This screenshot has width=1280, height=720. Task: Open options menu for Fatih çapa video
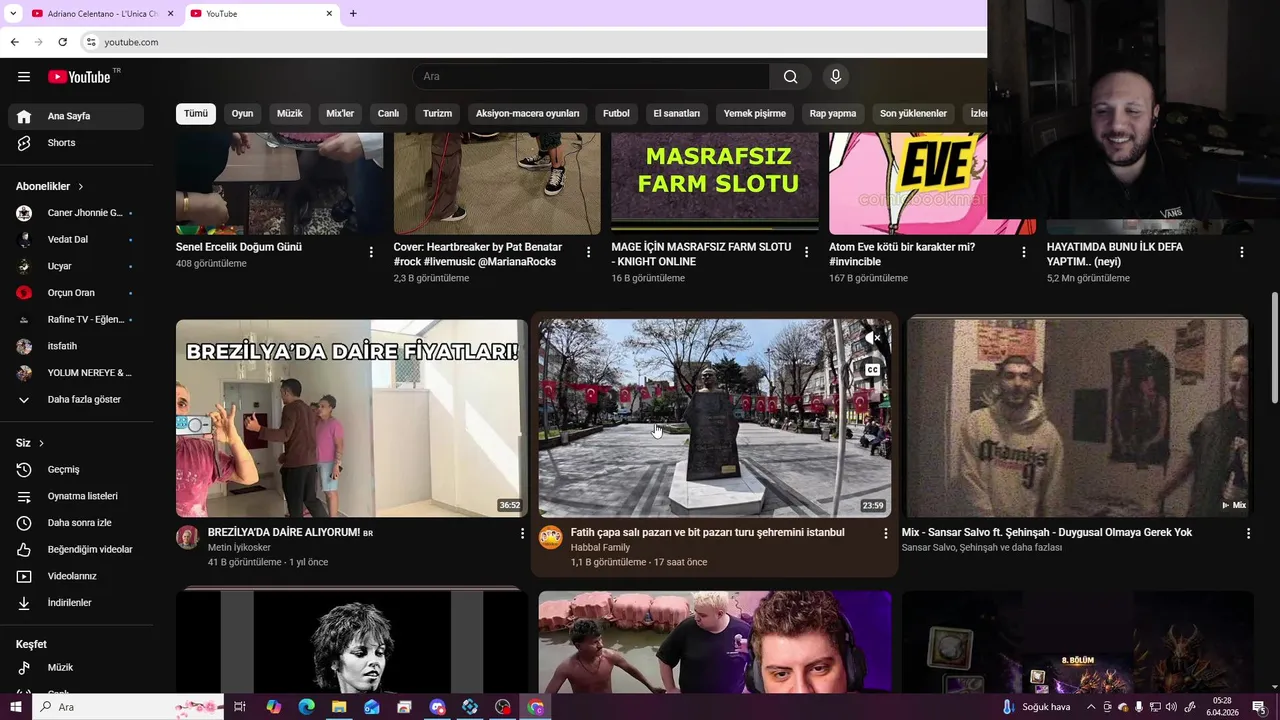click(x=885, y=534)
